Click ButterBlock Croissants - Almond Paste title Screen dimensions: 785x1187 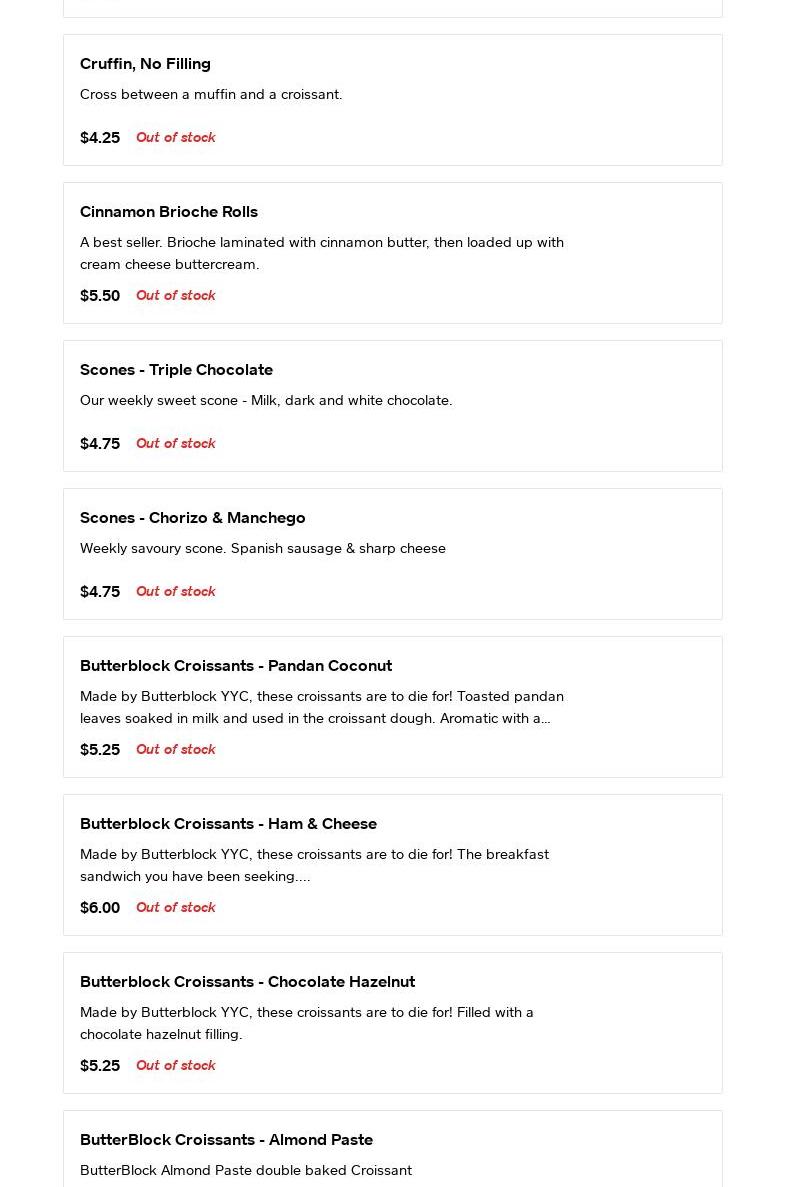[226, 1140]
